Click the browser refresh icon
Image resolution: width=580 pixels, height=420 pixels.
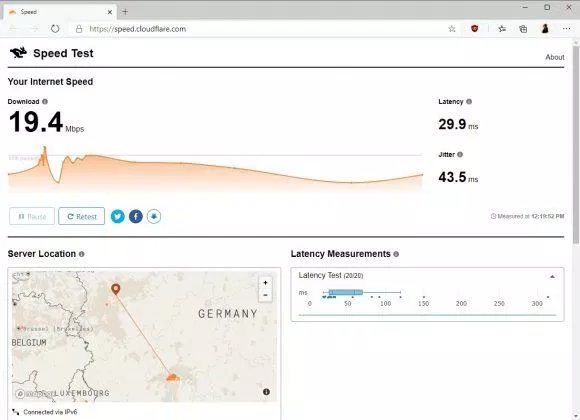click(x=55, y=28)
